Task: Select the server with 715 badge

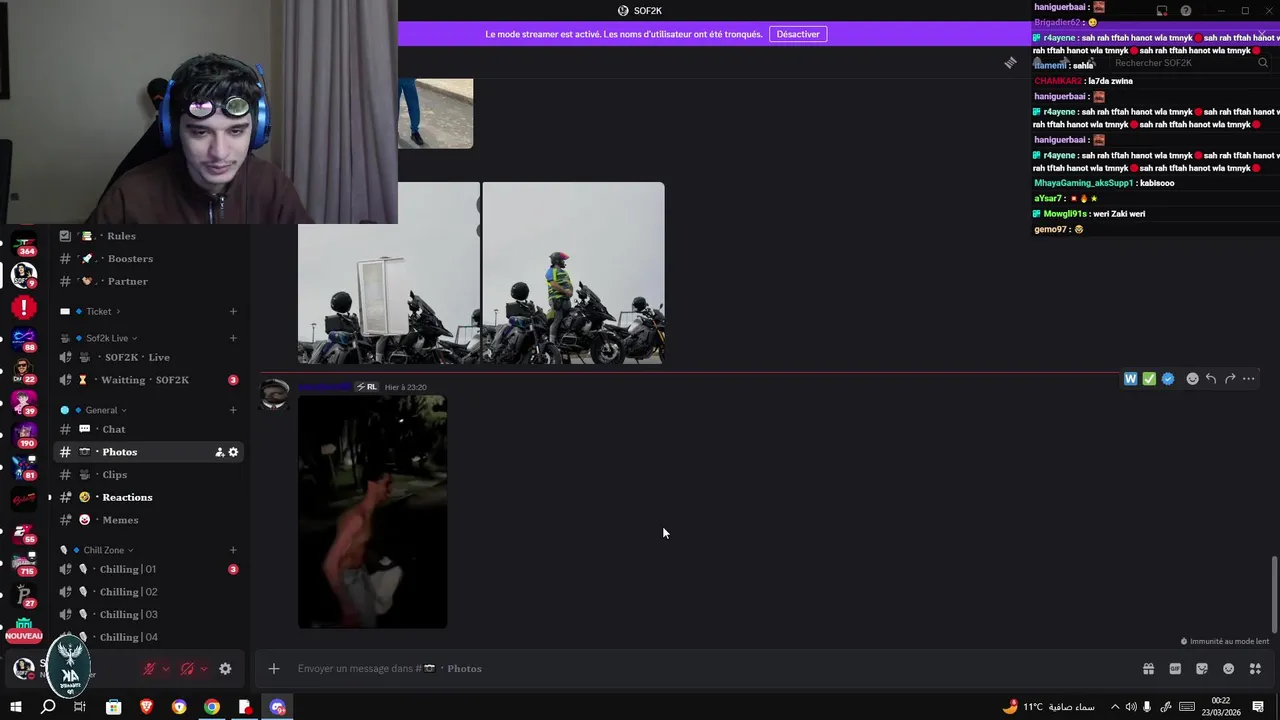Action: (24, 563)
